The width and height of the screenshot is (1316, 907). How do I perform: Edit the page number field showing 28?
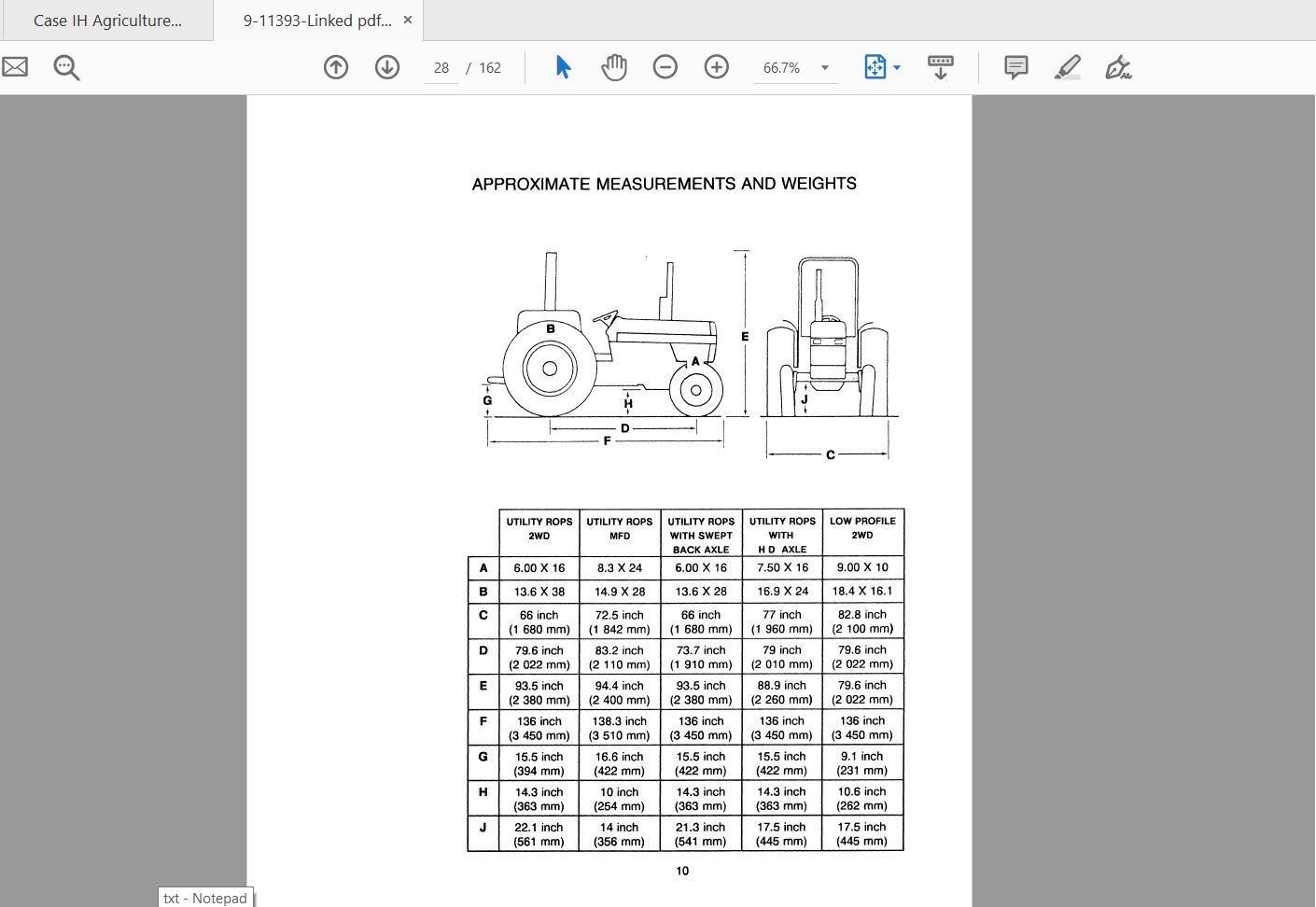coord(441,67)
